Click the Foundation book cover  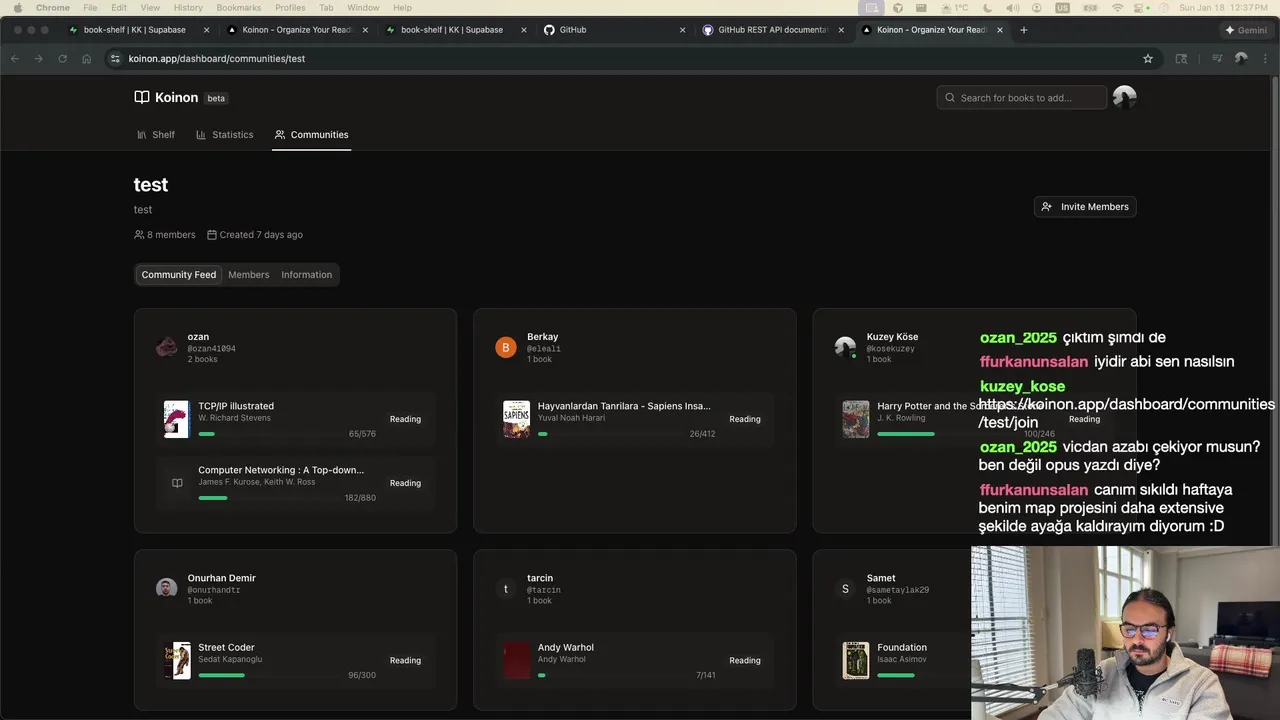[x=856, y=660]
